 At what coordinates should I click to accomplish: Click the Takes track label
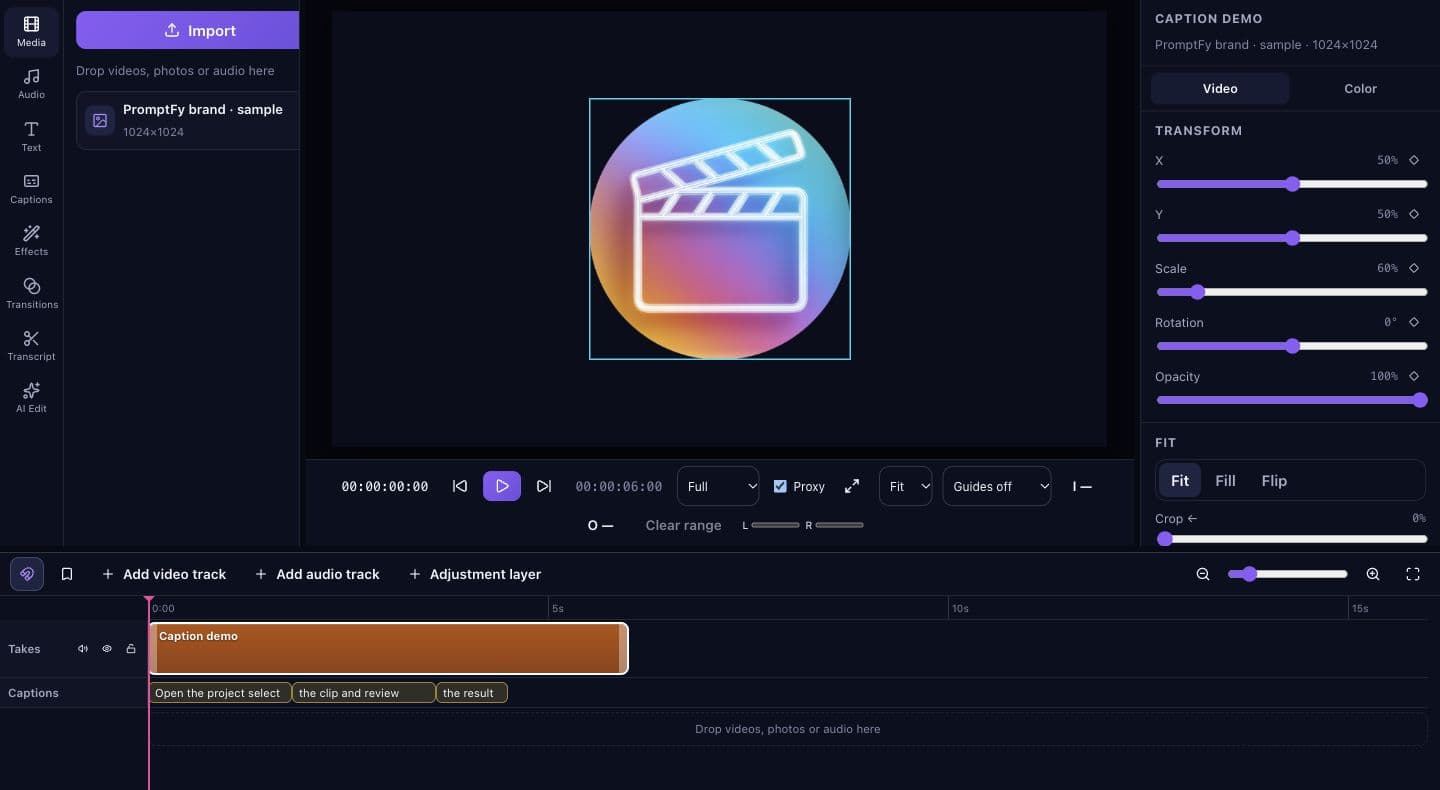coord(24,649)
